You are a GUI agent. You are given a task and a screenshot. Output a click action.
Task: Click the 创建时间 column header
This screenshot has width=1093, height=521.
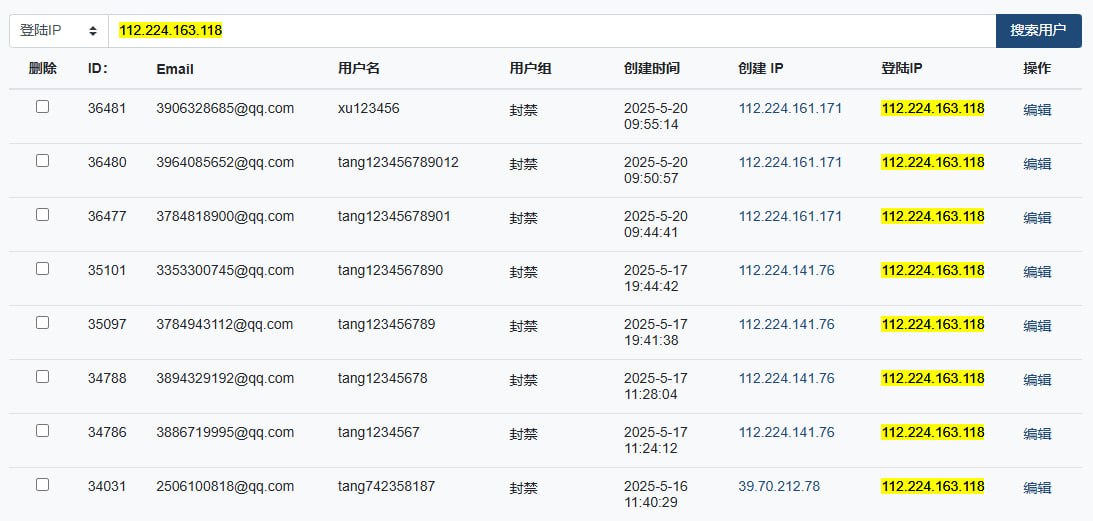(652, 68)
